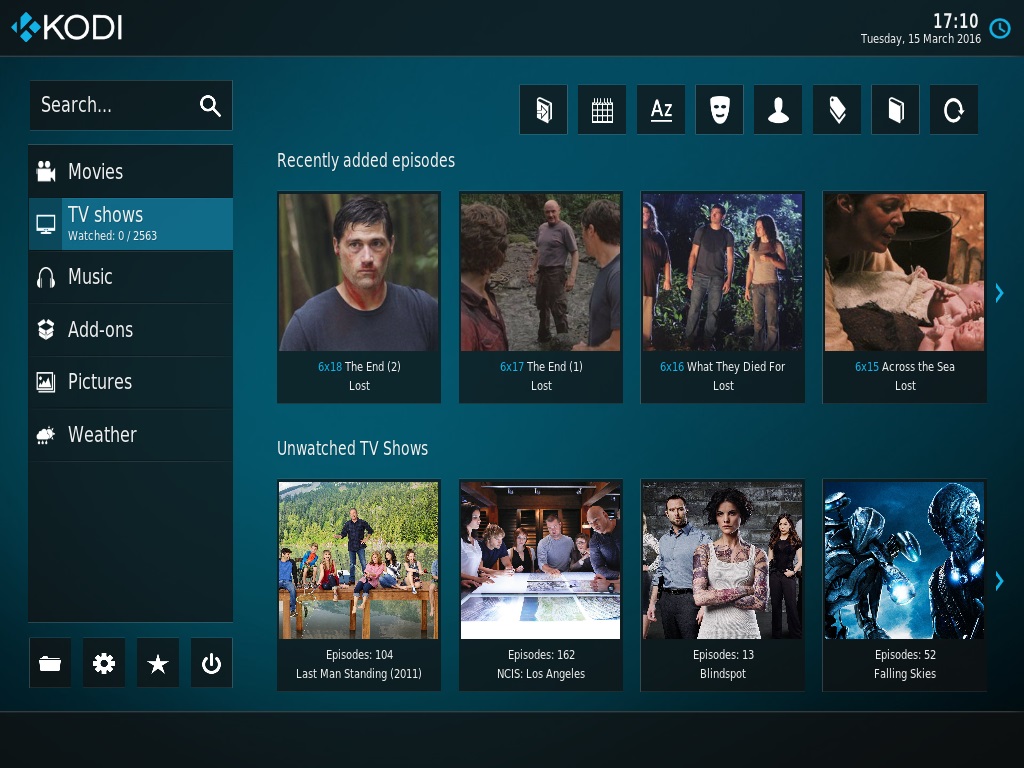The height and width of the screenshot is (768, 1024).
Task: Click the "Recently added episodes" heading
Action: click(x=366, y=161)
